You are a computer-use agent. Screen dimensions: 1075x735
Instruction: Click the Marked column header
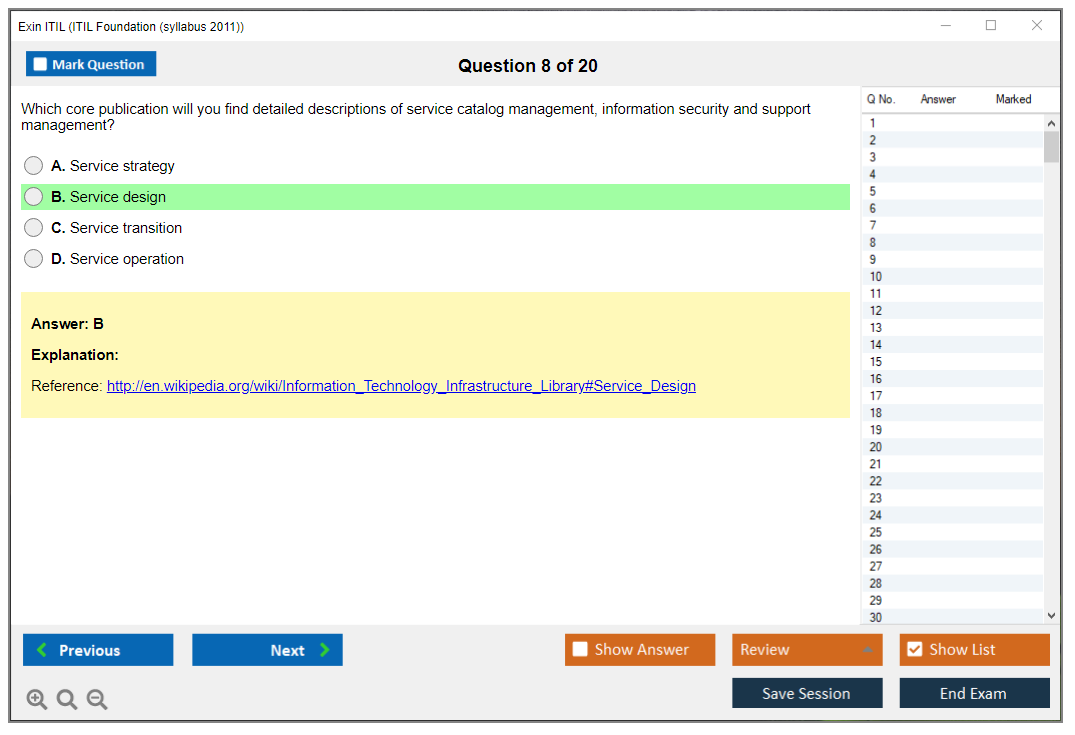tap(1013, 99)
